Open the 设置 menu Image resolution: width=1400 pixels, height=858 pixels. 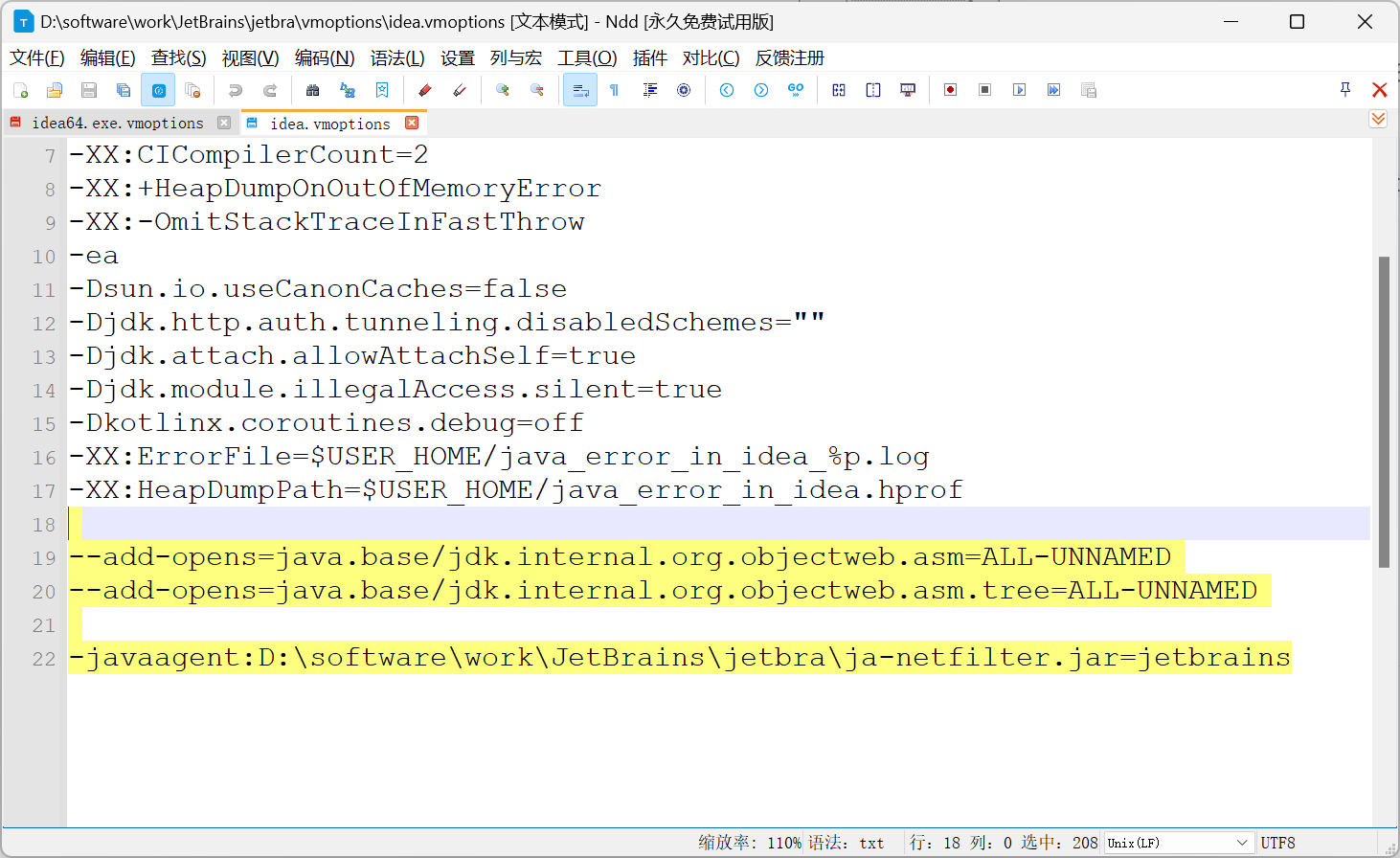coord(458,58)
